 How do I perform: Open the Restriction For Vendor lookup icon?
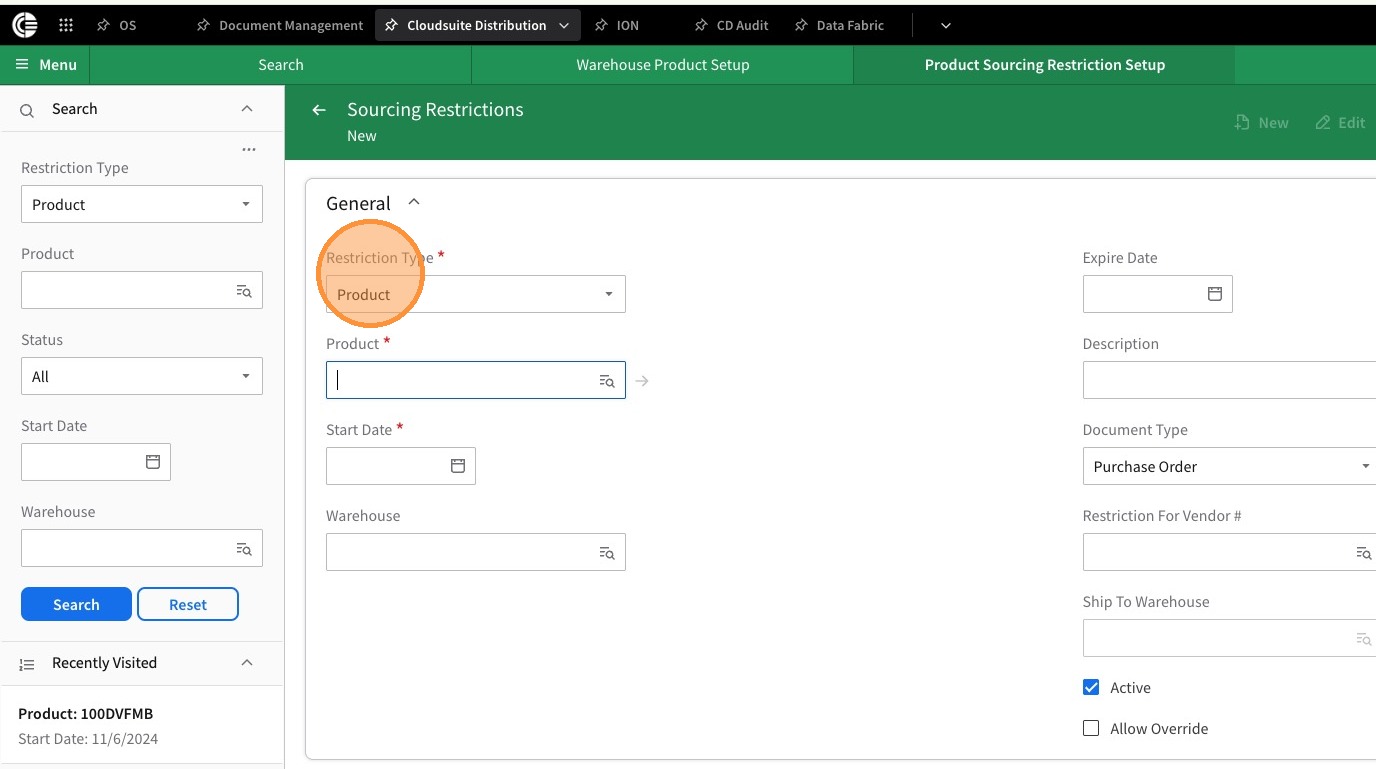[x=1364, y=553]
